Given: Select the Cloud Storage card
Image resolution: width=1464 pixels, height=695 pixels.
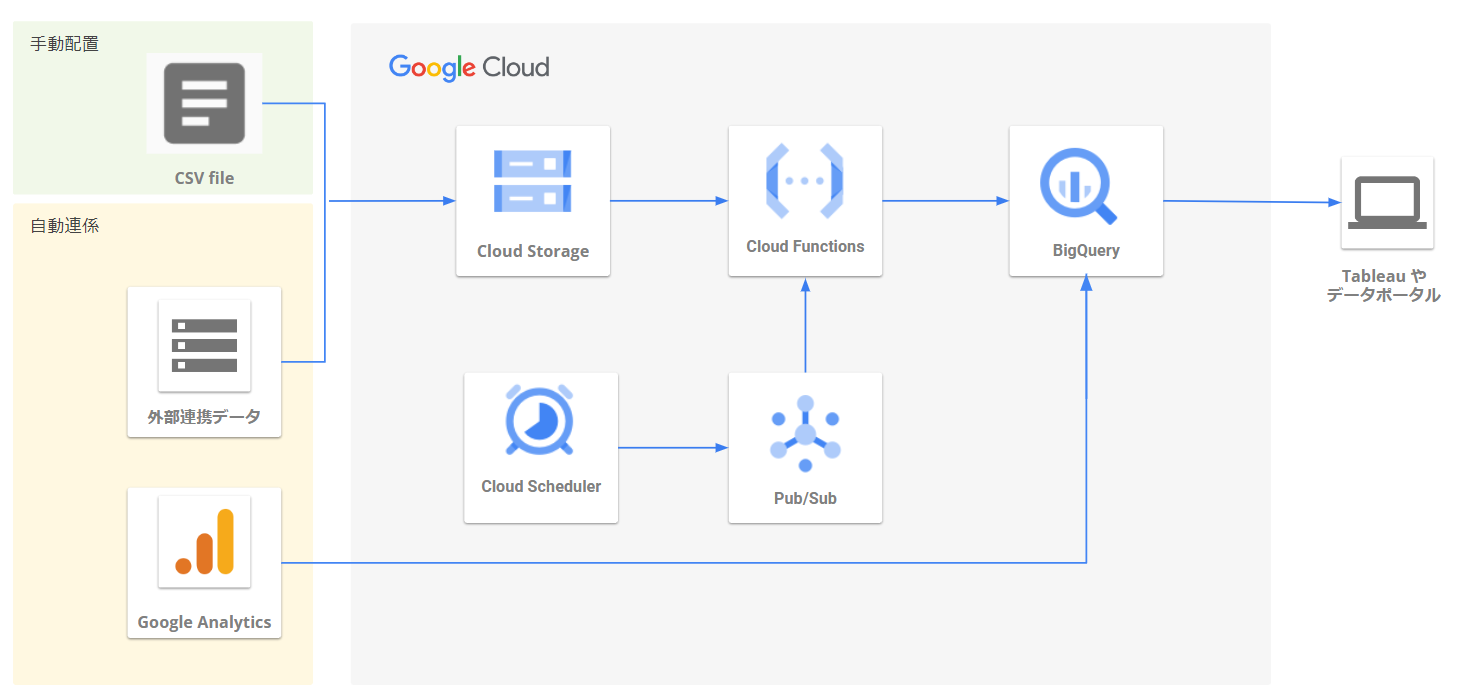Looking at the screenshot, I should pyautogui.click(x=532, y=200).
